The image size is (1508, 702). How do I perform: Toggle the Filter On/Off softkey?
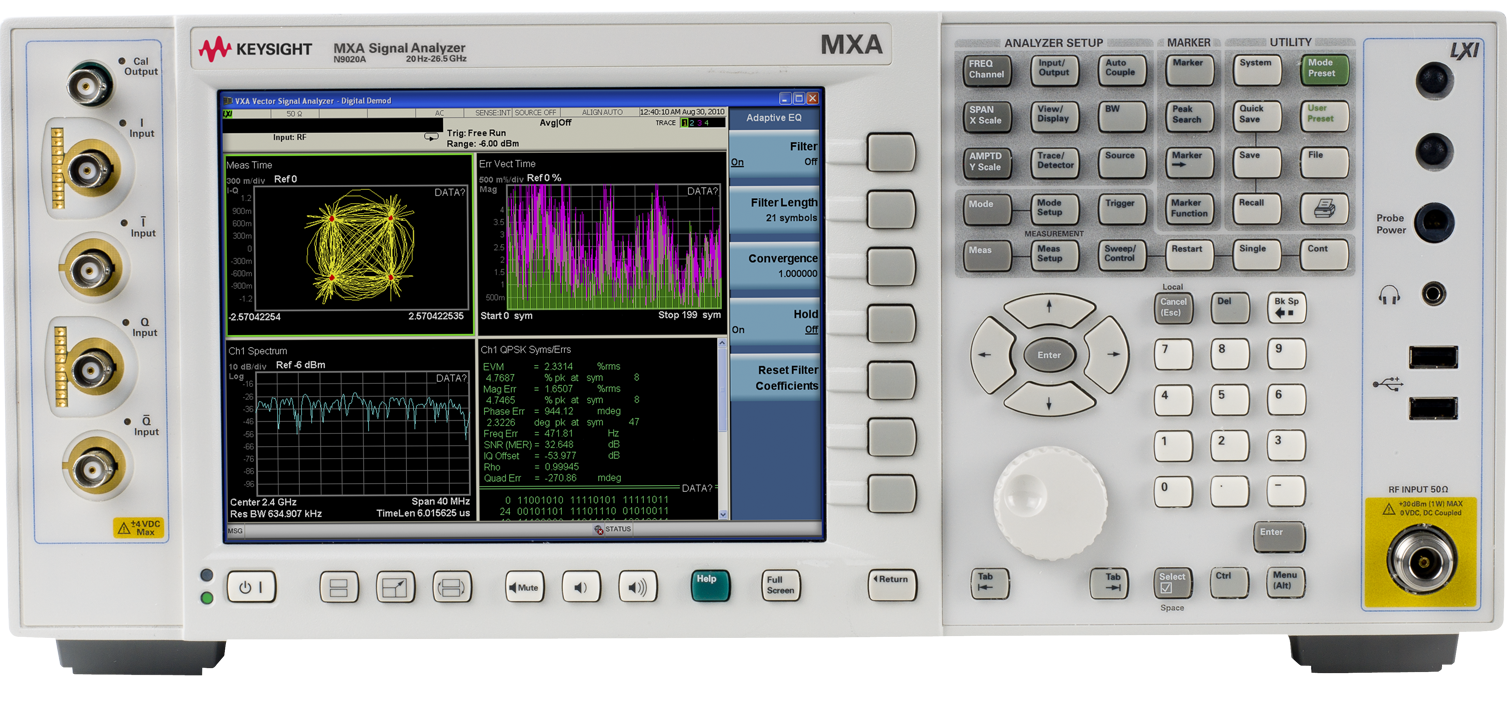tap(774, 153)
